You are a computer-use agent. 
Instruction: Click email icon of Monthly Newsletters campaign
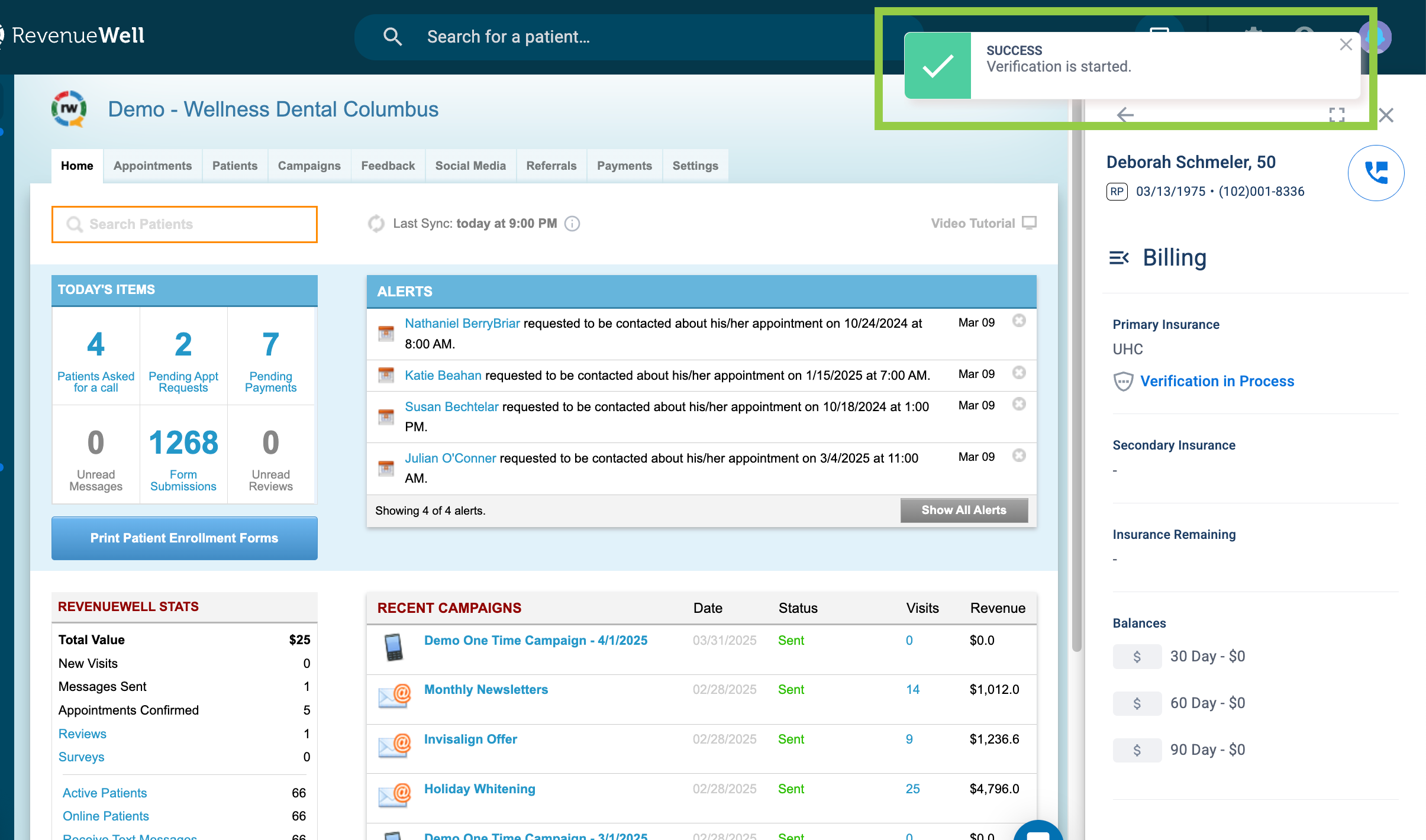click(x=395, y=696)
